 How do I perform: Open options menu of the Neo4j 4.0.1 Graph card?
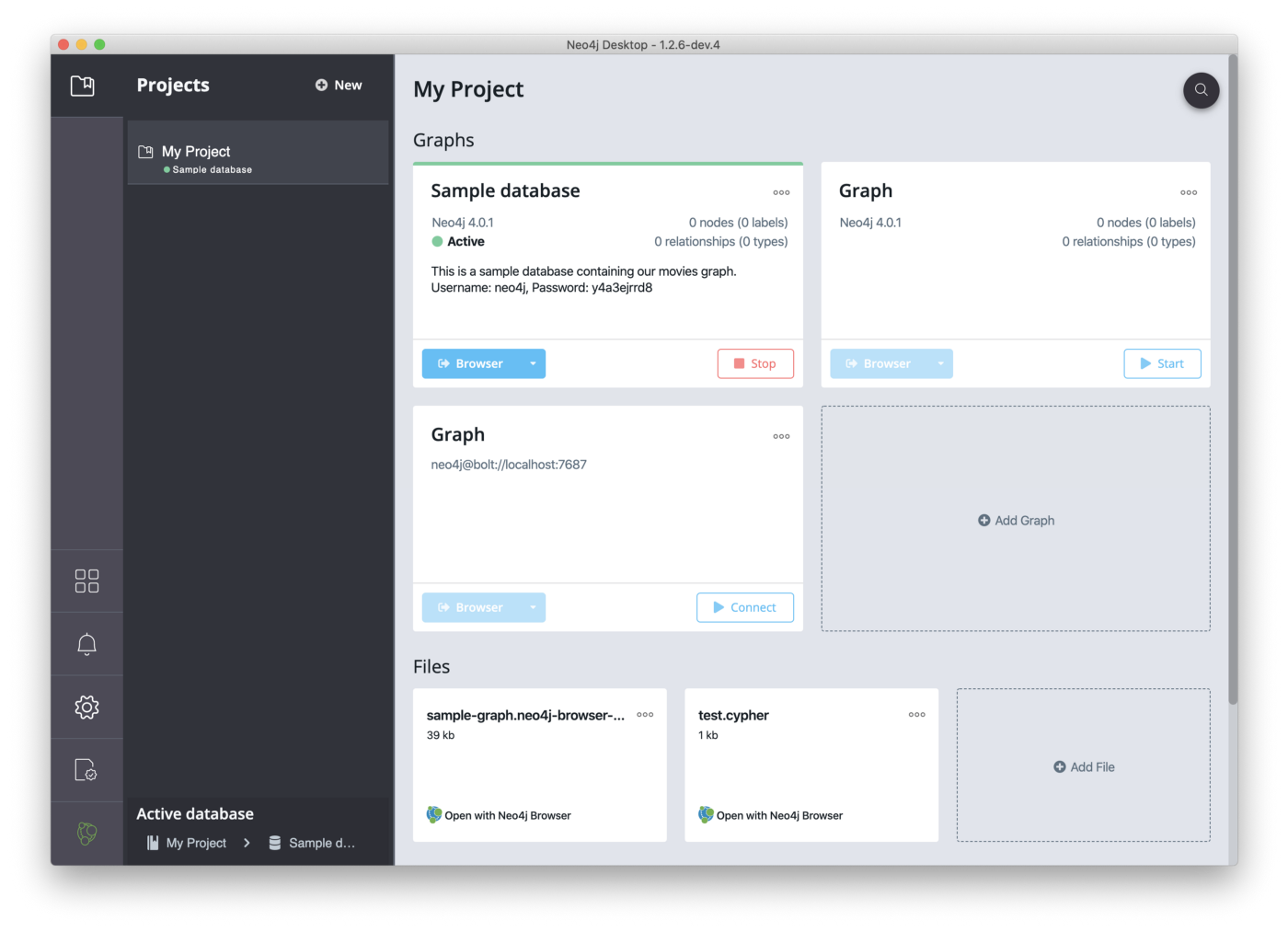point(1189,192)
